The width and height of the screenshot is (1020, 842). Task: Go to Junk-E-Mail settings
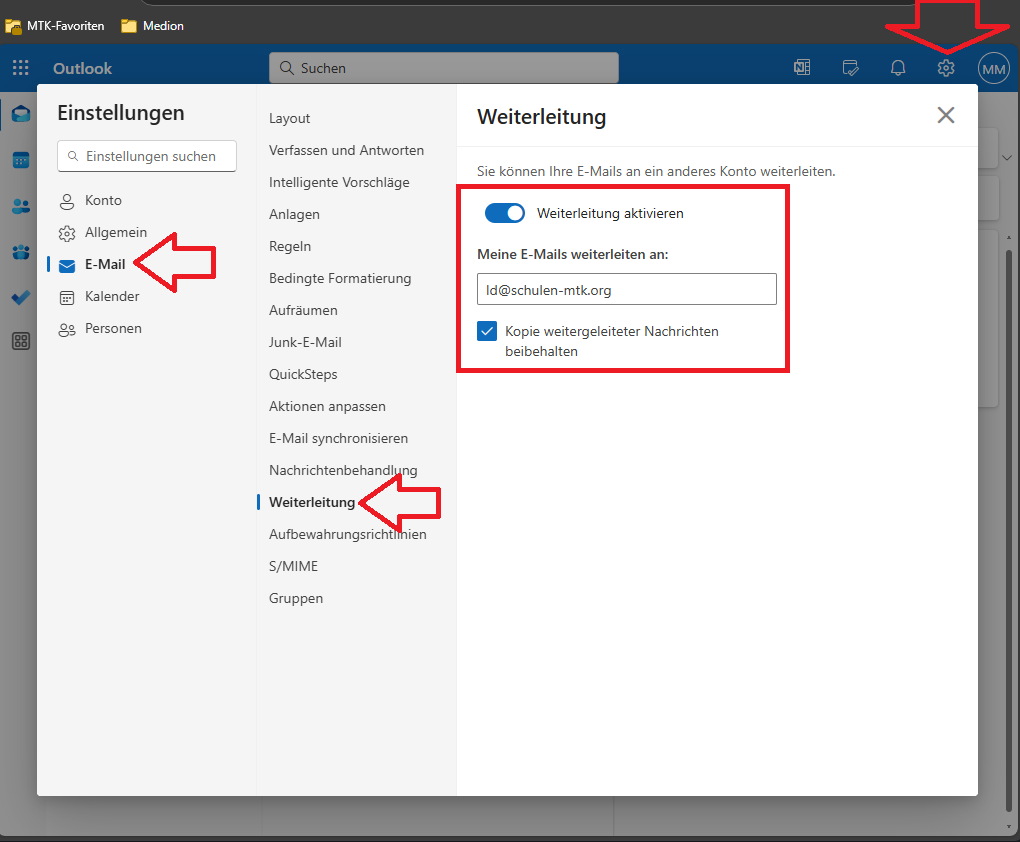(x=305, y=342)
